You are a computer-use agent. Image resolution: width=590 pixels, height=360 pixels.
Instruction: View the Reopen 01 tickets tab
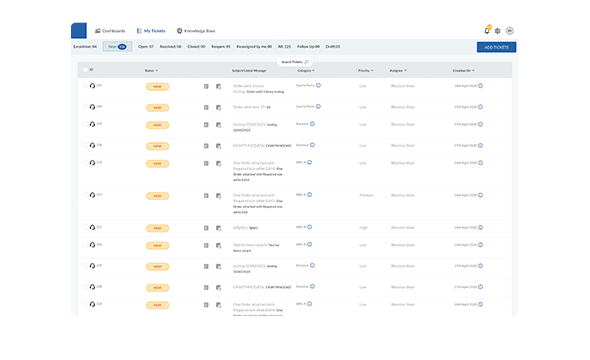point(221,47)
